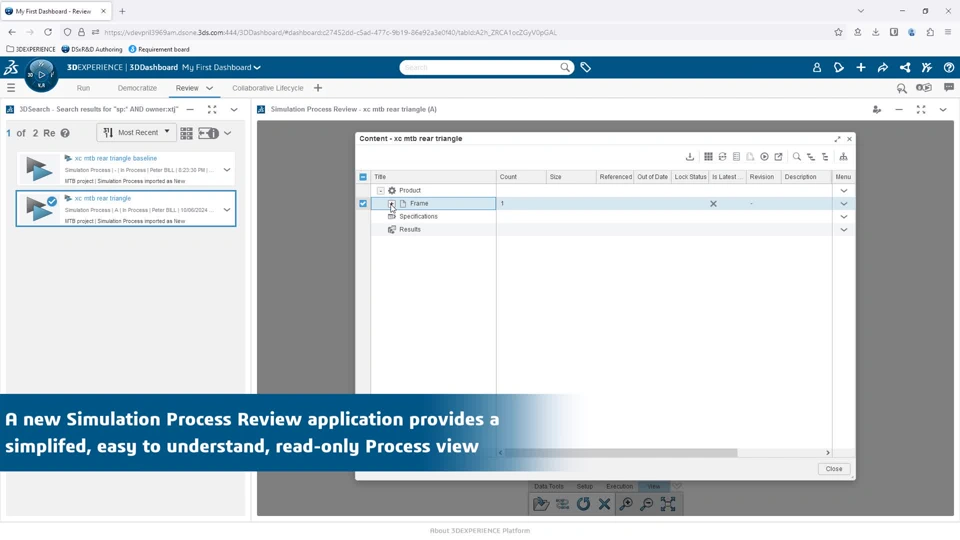Click the horizontal scrollbar in the Content dialog
The height and width of the screenshot is (540, 960).
621,452
